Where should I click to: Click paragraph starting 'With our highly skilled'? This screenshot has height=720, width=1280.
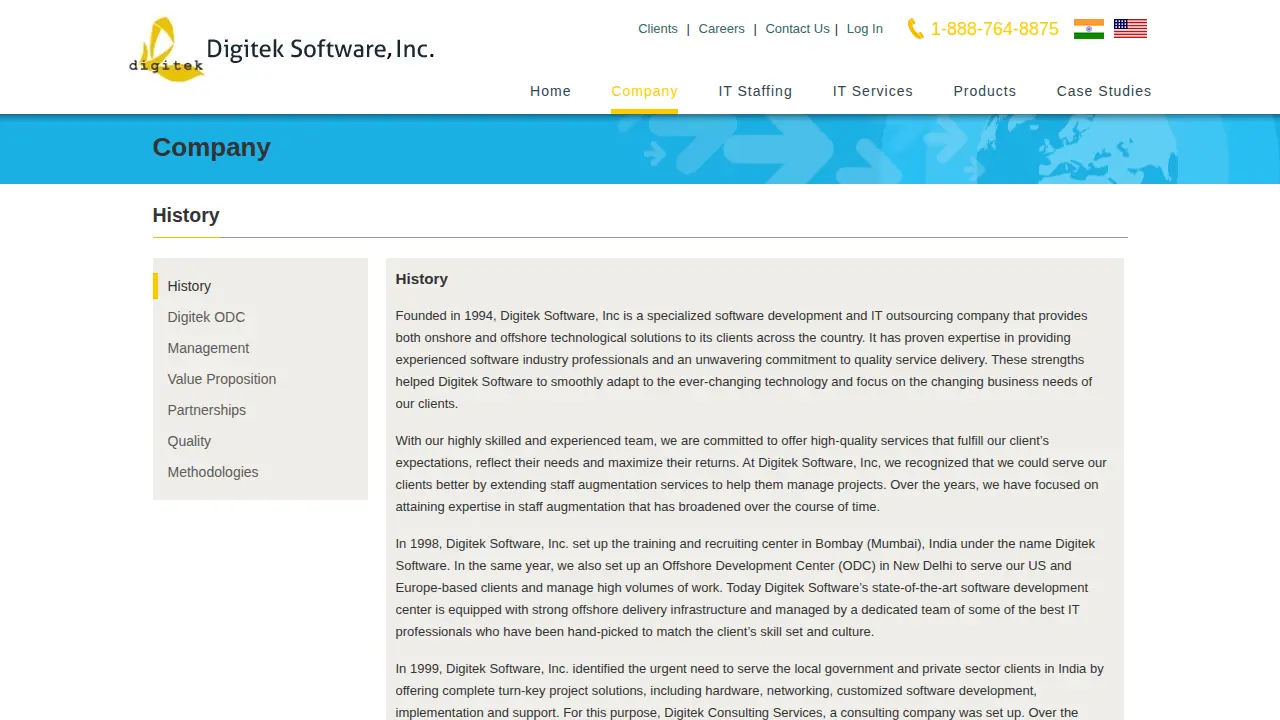(752, 474)
